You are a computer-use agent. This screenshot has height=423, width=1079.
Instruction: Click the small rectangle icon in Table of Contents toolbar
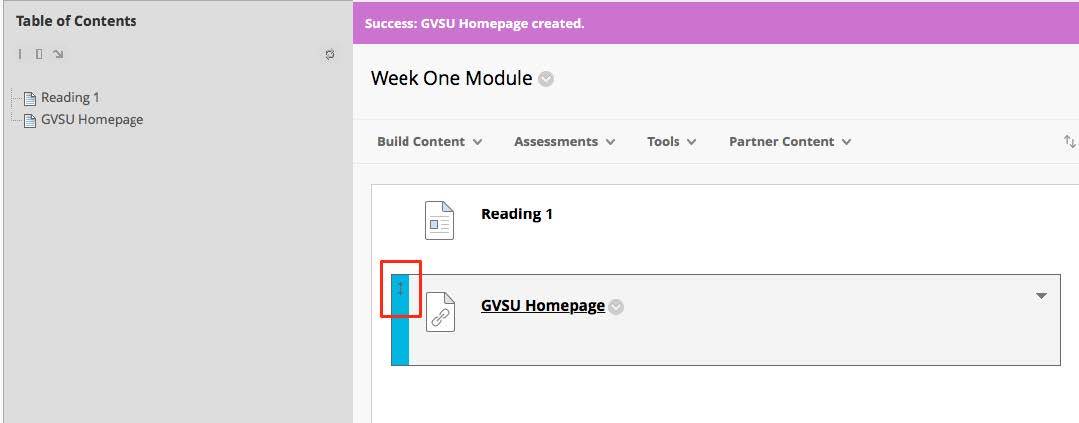[x=39, y=54]
